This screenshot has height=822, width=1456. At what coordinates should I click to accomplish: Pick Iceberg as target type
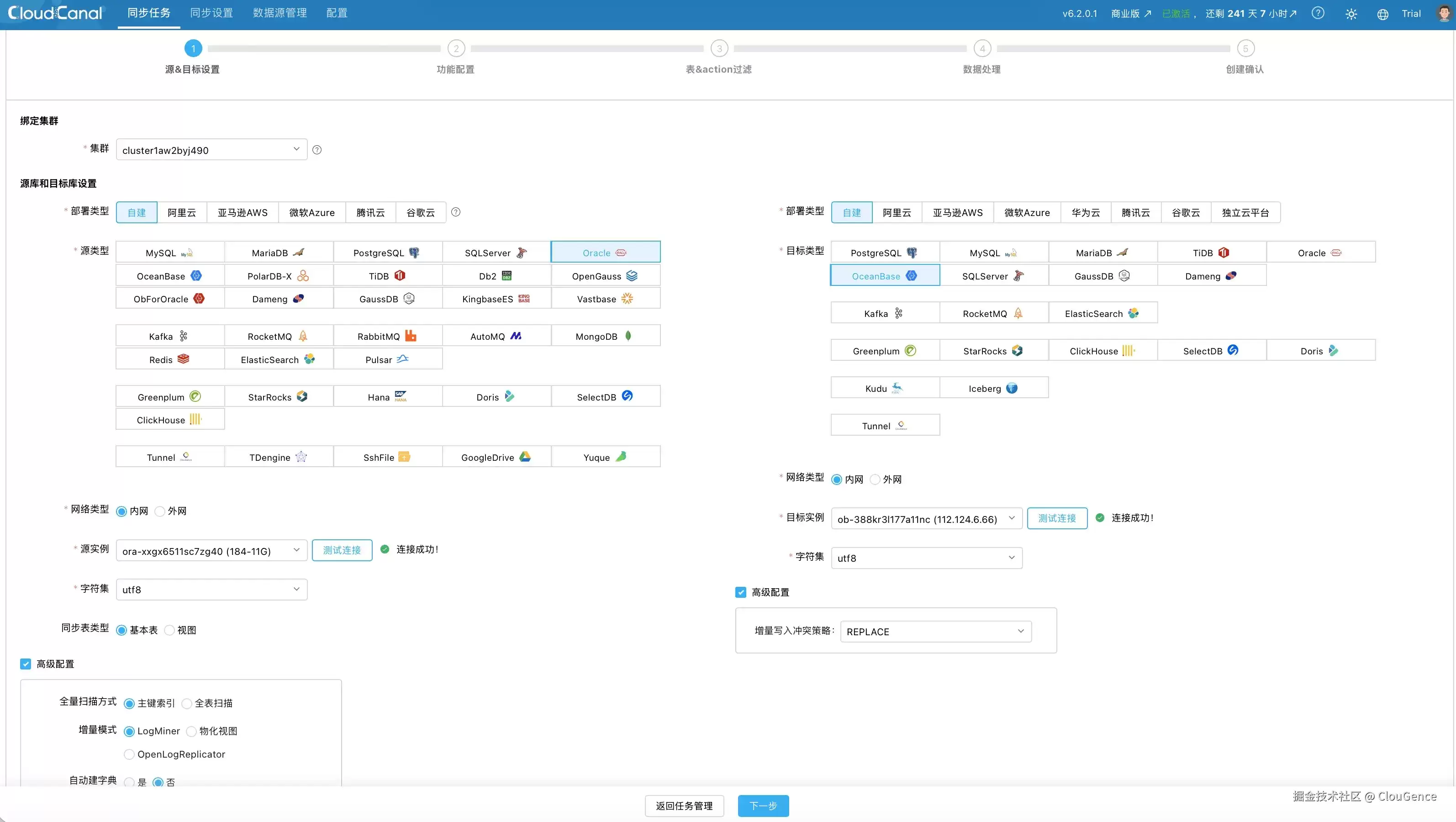tap(994, 388)
